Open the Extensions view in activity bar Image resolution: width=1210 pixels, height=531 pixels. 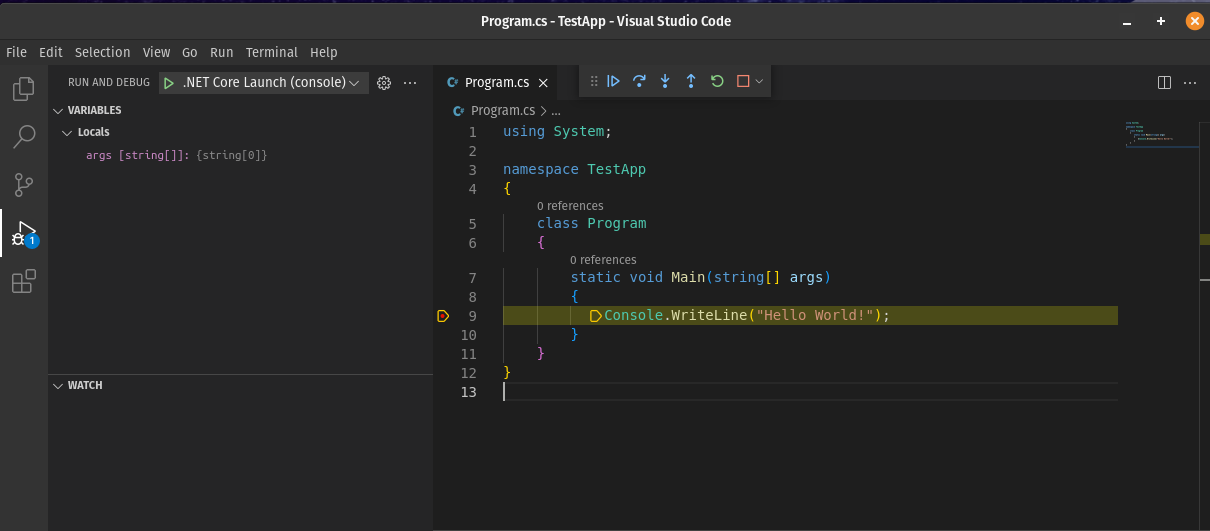pos(23,282)
